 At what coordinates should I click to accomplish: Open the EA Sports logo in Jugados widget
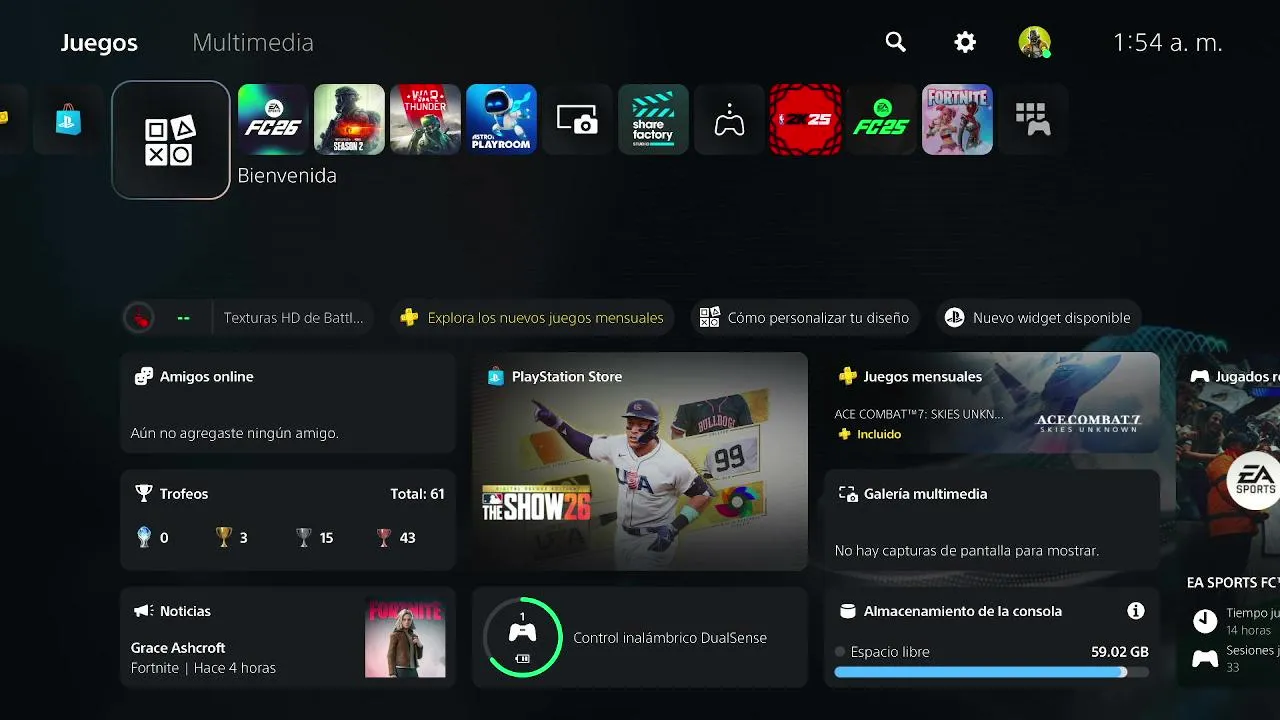click(x=1253, y=482)
